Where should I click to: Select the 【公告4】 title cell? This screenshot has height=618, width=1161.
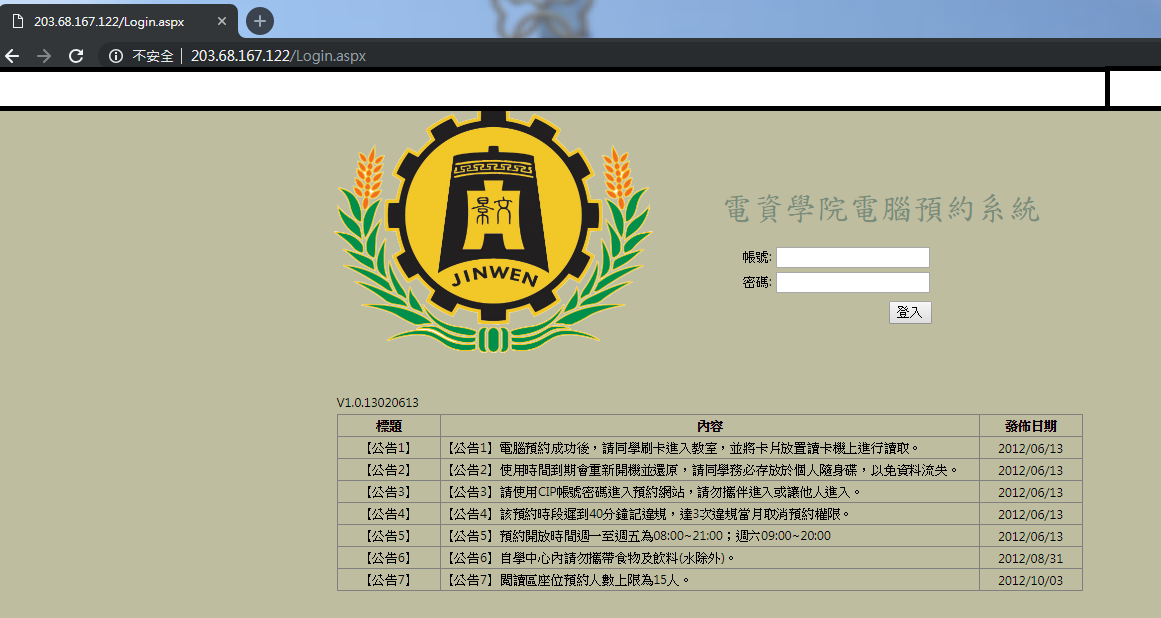pyautogui.click(x=389, y=514)
